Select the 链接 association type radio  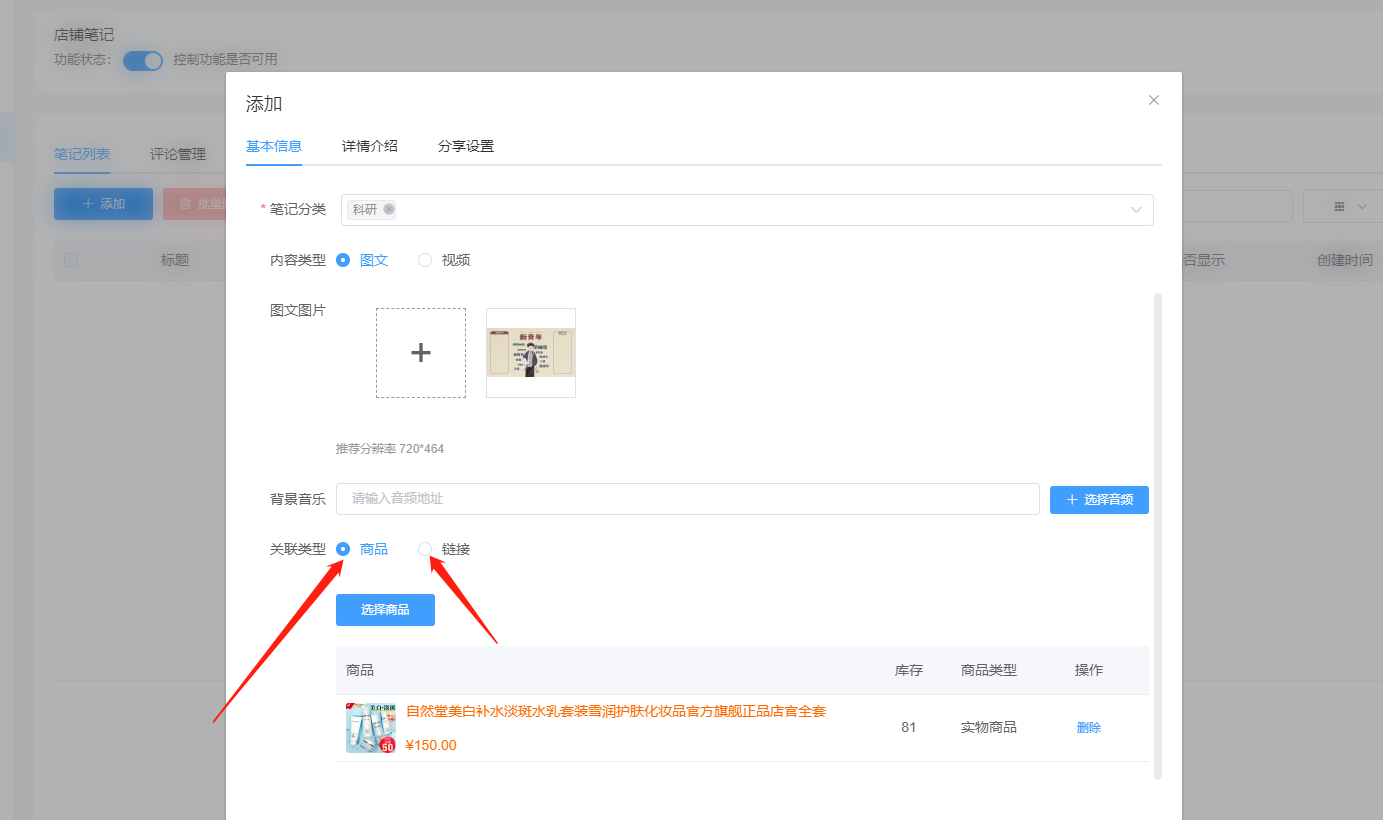pyautogui.click(x=424, y=549)
